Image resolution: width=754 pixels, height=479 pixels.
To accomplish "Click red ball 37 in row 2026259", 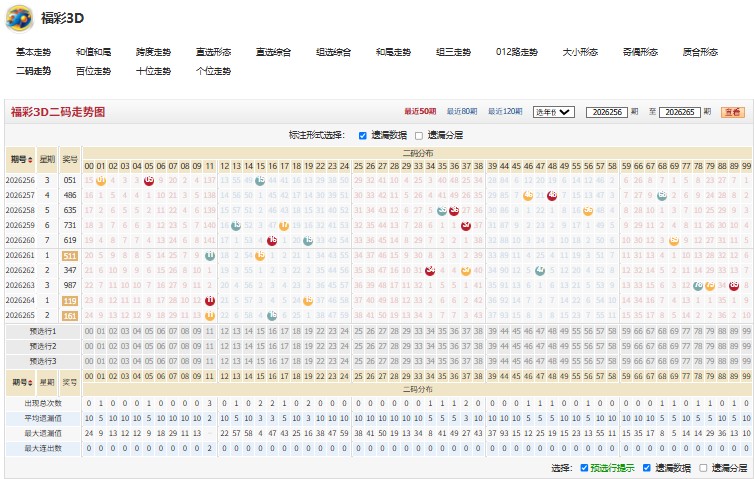I will [x=466, y=226].
